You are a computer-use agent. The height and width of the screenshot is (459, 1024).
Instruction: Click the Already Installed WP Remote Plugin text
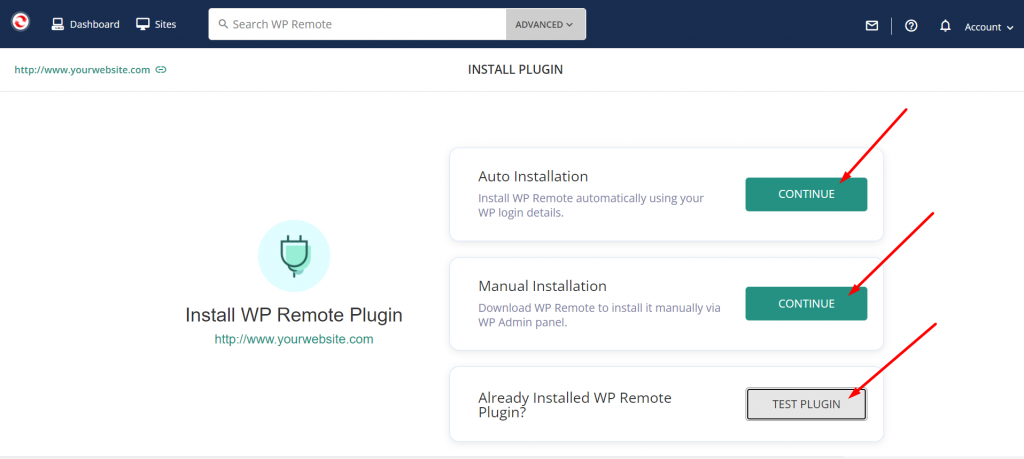coord(575,405)
